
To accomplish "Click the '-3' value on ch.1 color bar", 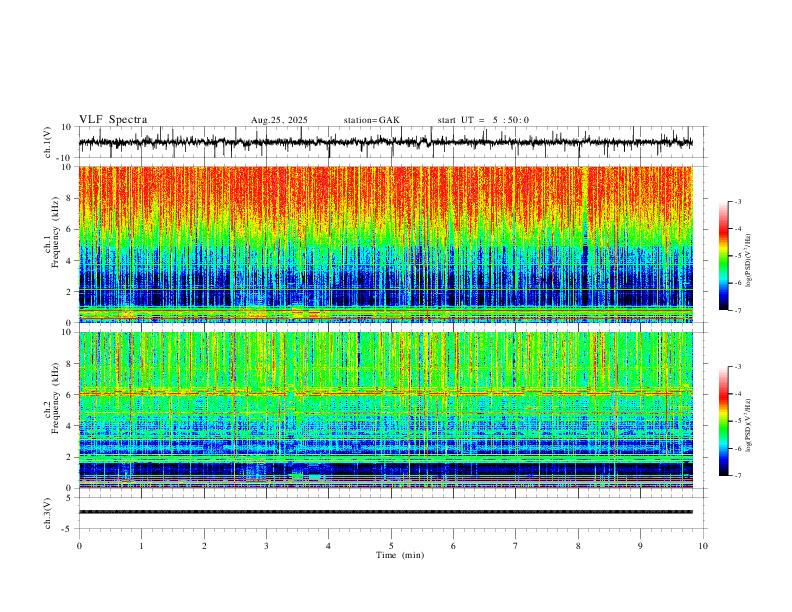I will pos(737,201).
